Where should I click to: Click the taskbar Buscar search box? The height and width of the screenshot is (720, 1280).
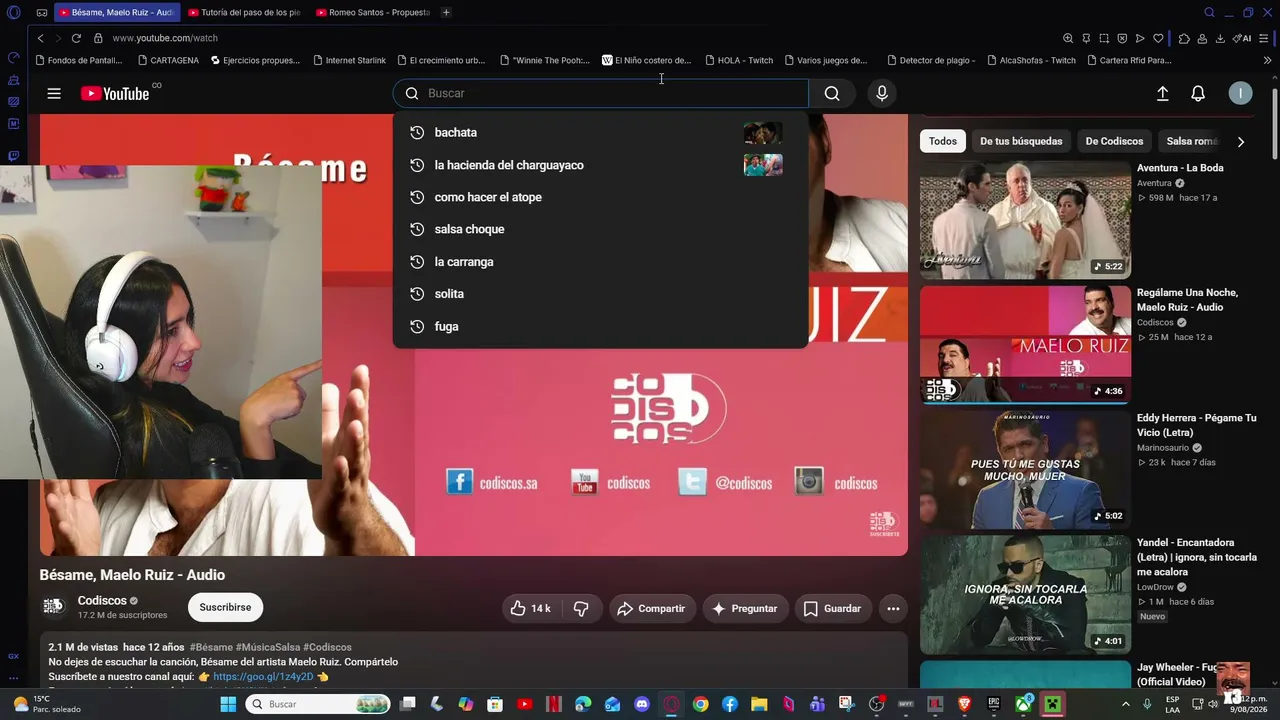318,704
